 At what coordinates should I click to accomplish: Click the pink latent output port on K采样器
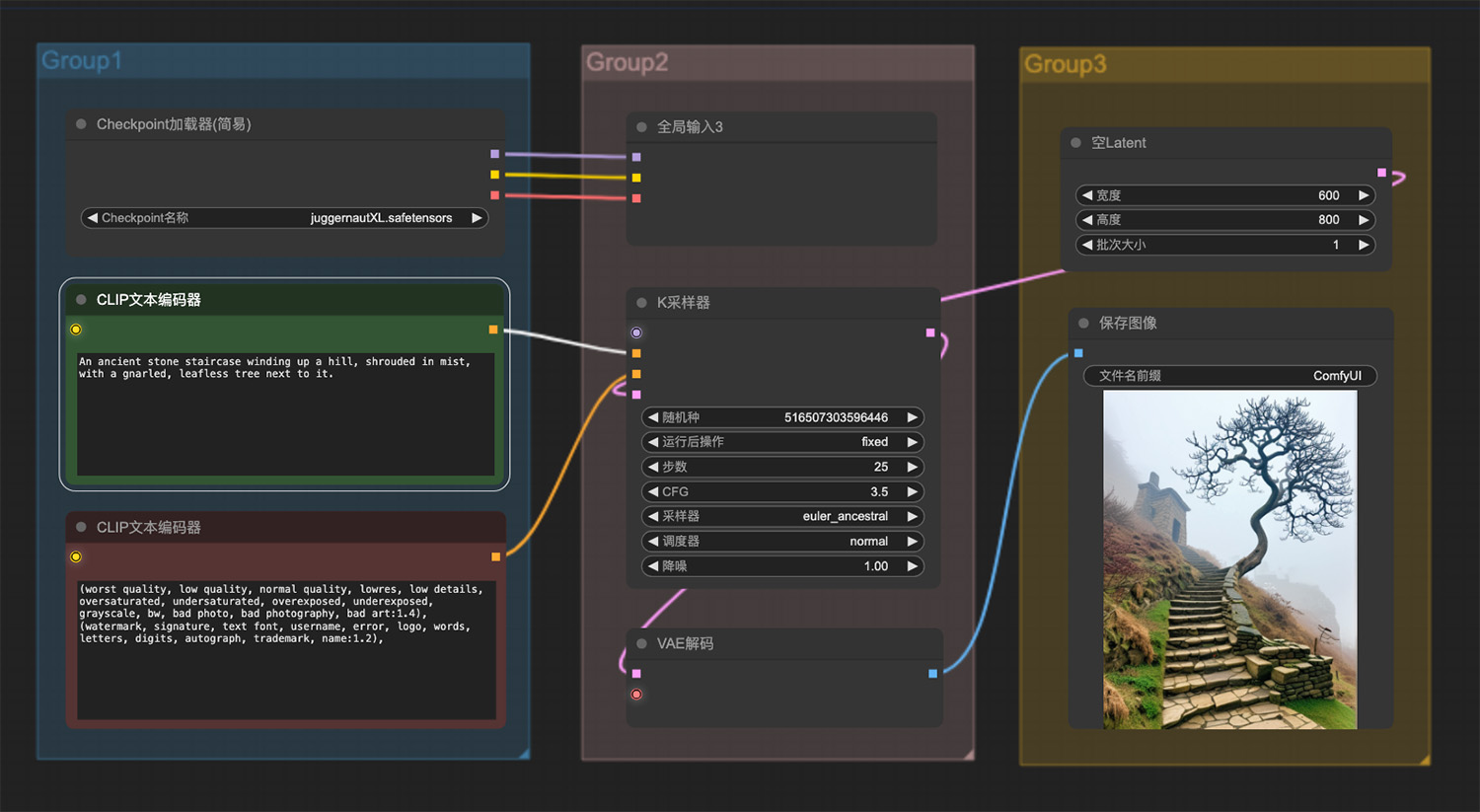coord(929,332)
